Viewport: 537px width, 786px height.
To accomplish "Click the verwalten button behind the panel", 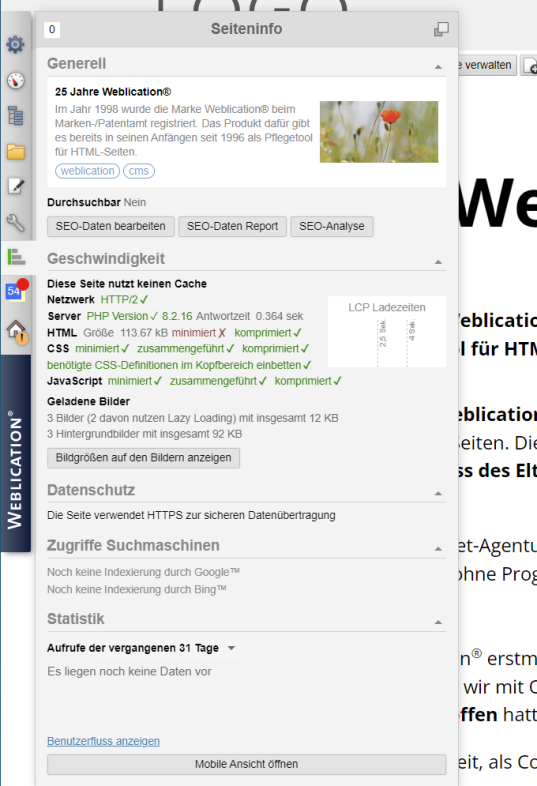I will [x=487, y=65].
